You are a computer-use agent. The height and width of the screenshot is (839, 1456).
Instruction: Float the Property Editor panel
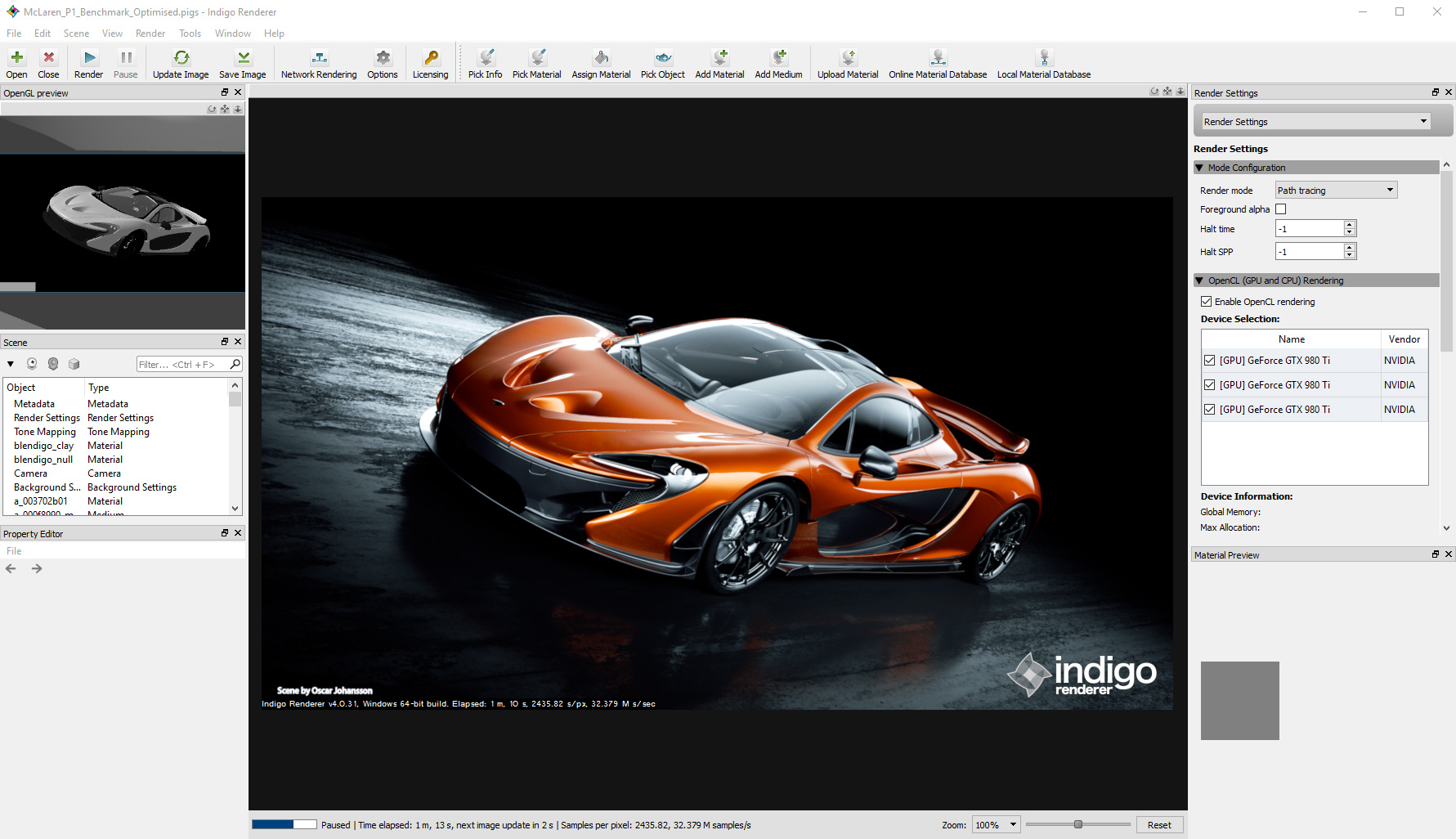tap(225, 533)
